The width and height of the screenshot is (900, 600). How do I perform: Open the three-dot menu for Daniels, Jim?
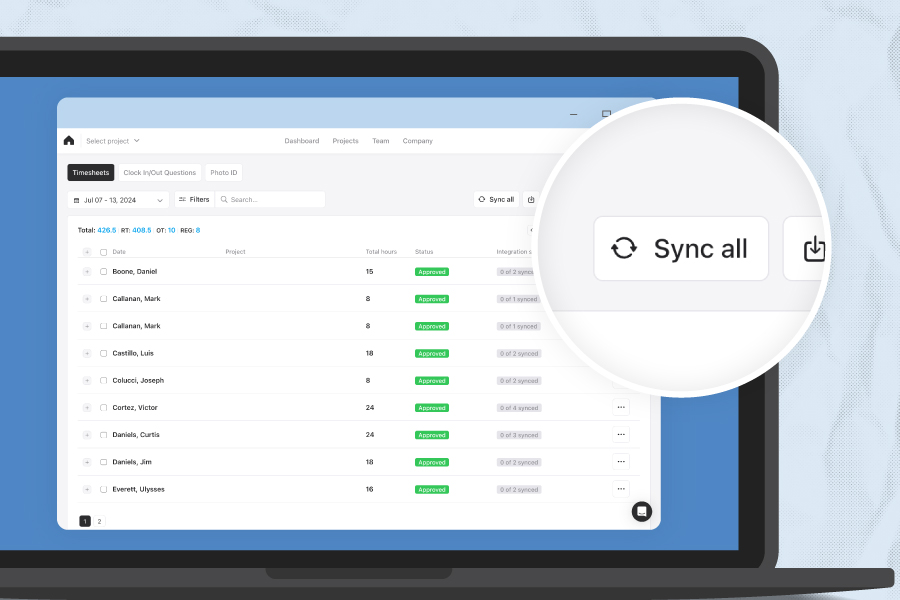621,462
